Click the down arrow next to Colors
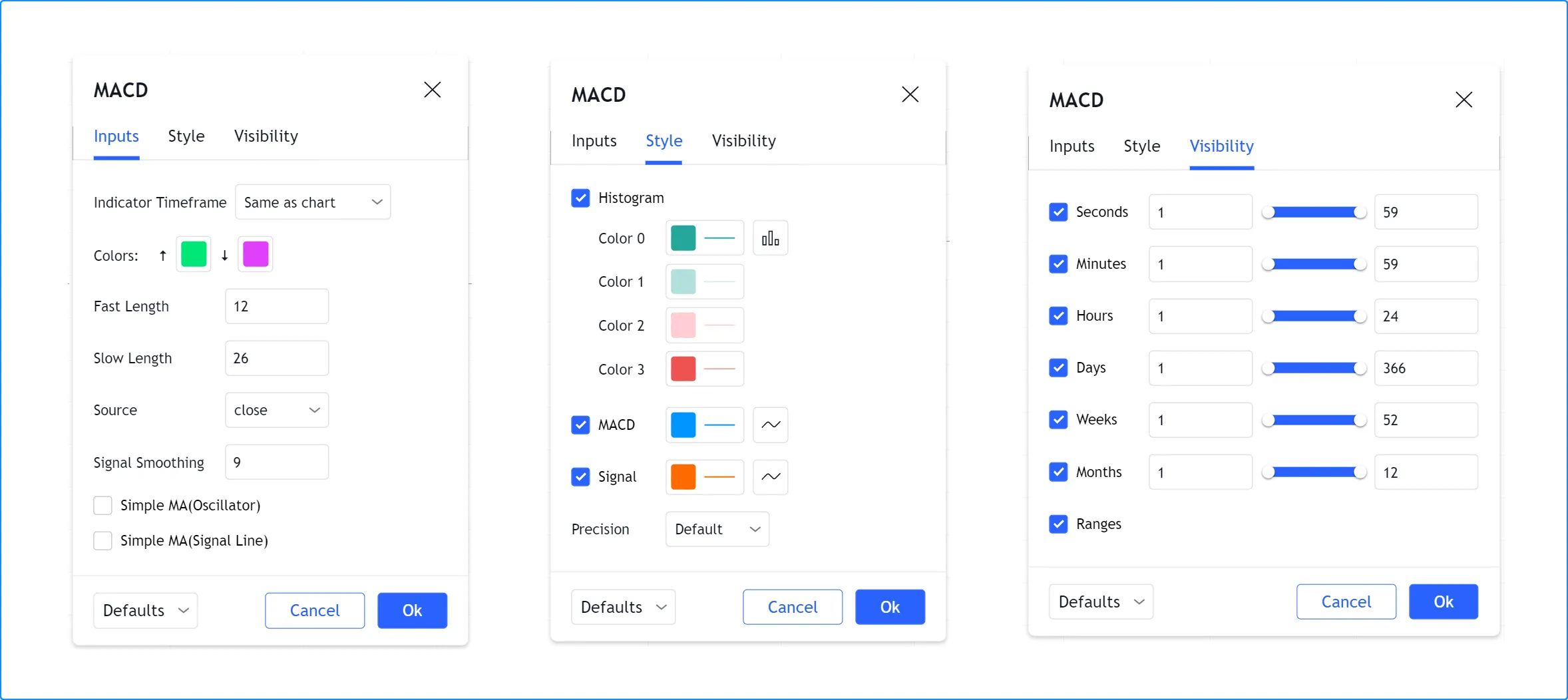This screenshot has width=1568, height=700. [x=225, y=255]
